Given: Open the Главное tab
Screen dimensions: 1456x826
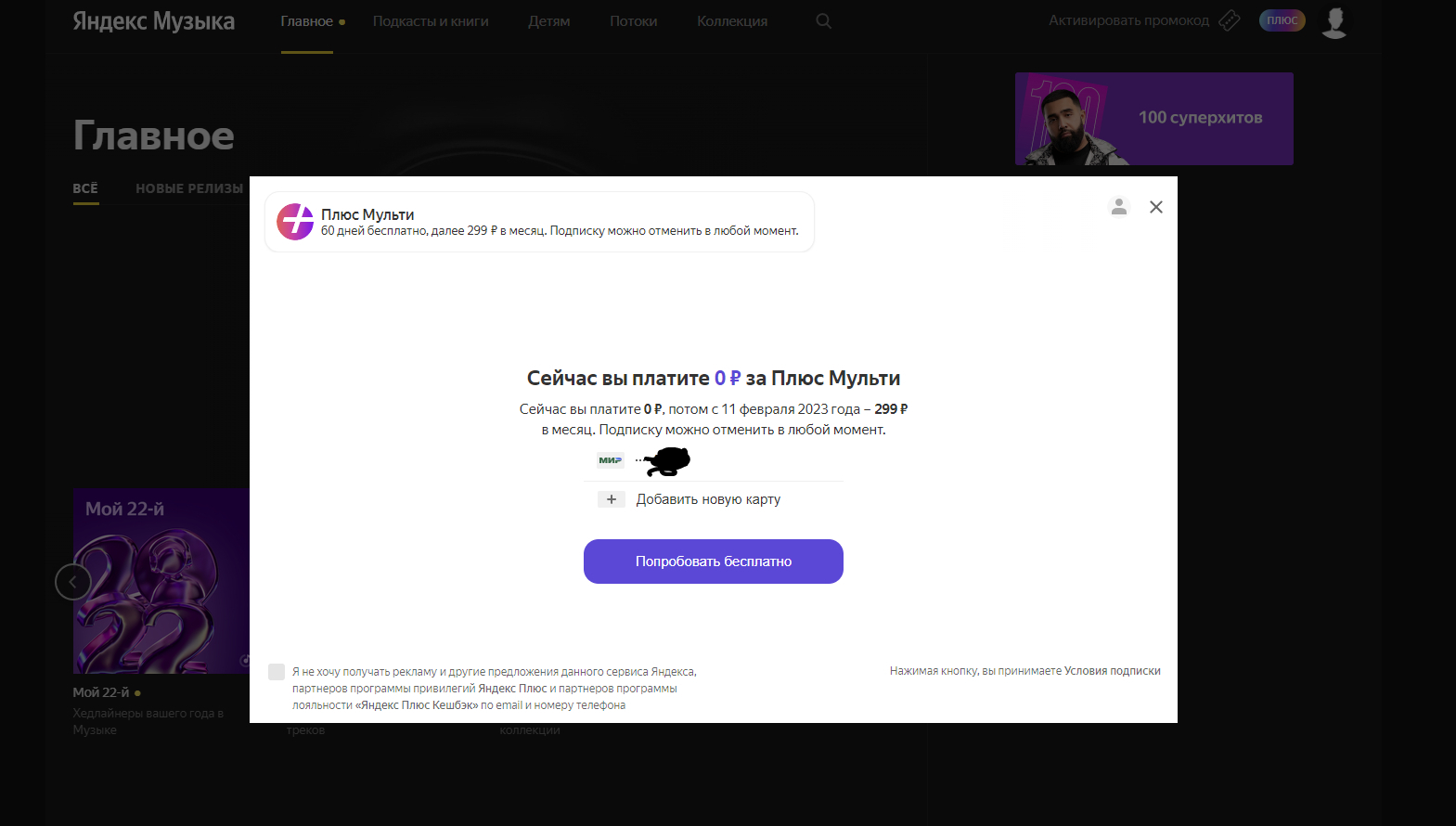Looking at the screenshot, I should pyautogui.click(x=307, y=21).
